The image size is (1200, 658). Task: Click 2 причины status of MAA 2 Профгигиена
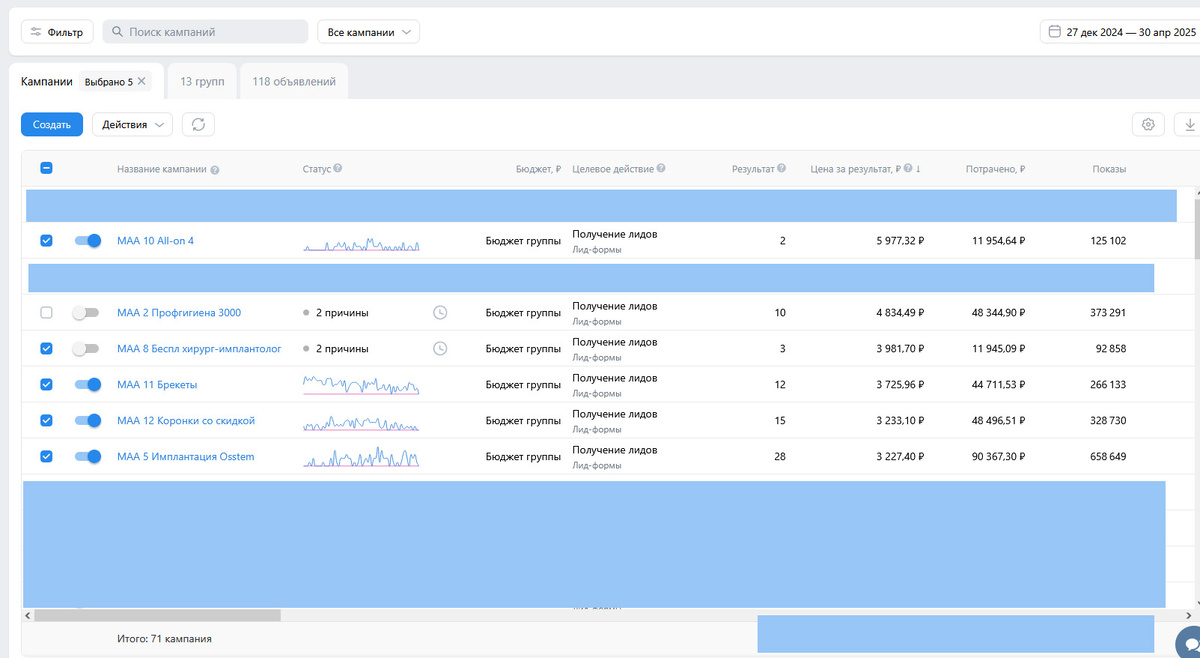[342, 313]
